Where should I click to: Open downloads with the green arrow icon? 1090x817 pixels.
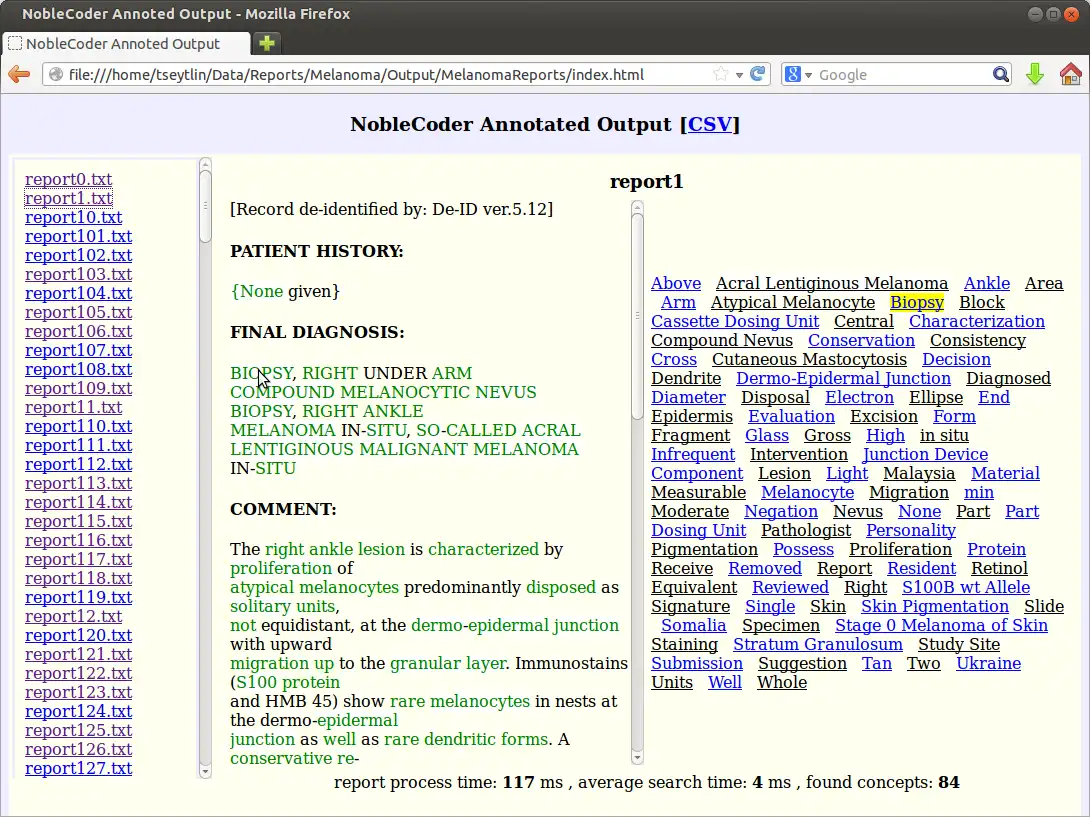(1035, 74)
